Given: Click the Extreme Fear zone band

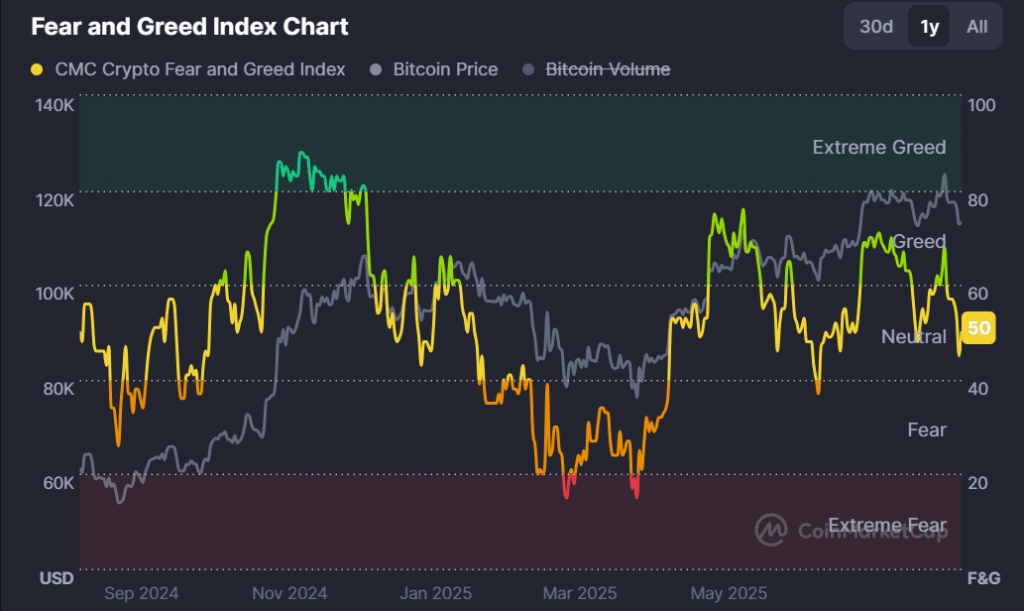Looking at the screenshot, I should [x=400, y=520].
